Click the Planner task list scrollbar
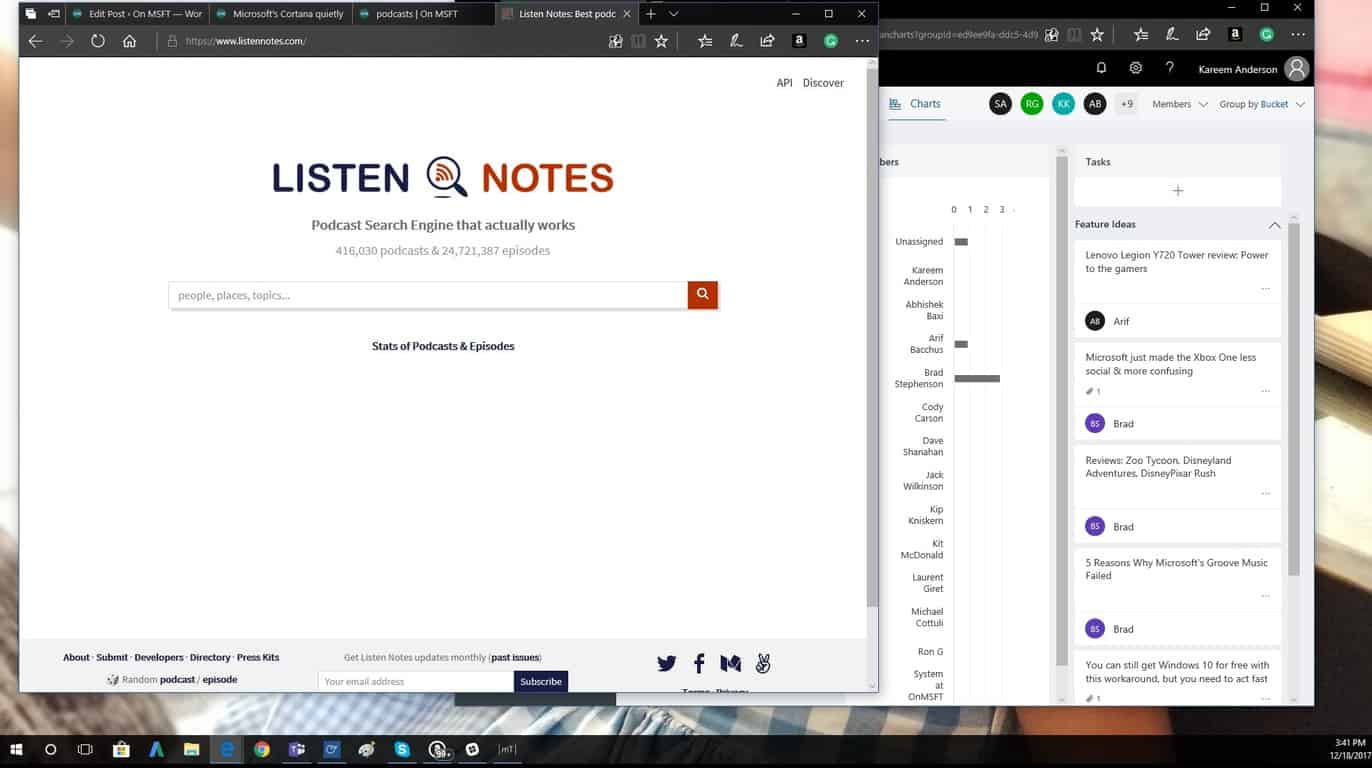The height and width of the screenshot is (768, 1372). (1293, 400)
